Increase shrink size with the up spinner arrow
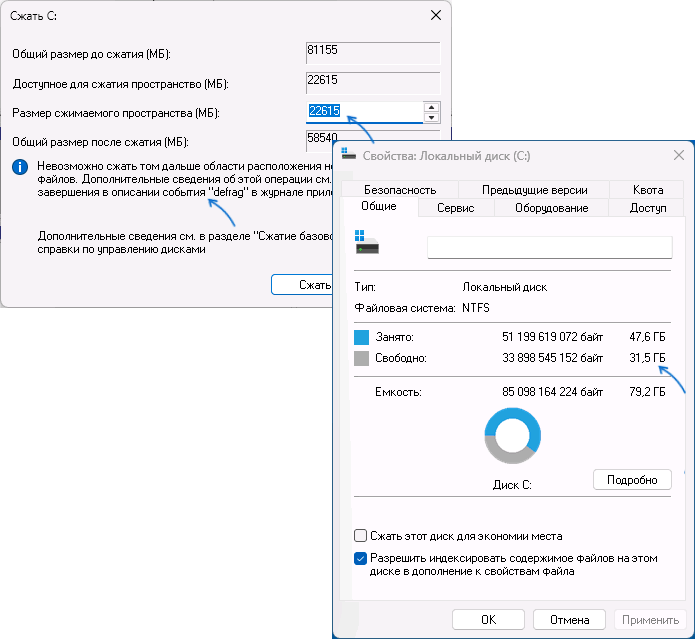The image size is (695, 639). (431, 107)
